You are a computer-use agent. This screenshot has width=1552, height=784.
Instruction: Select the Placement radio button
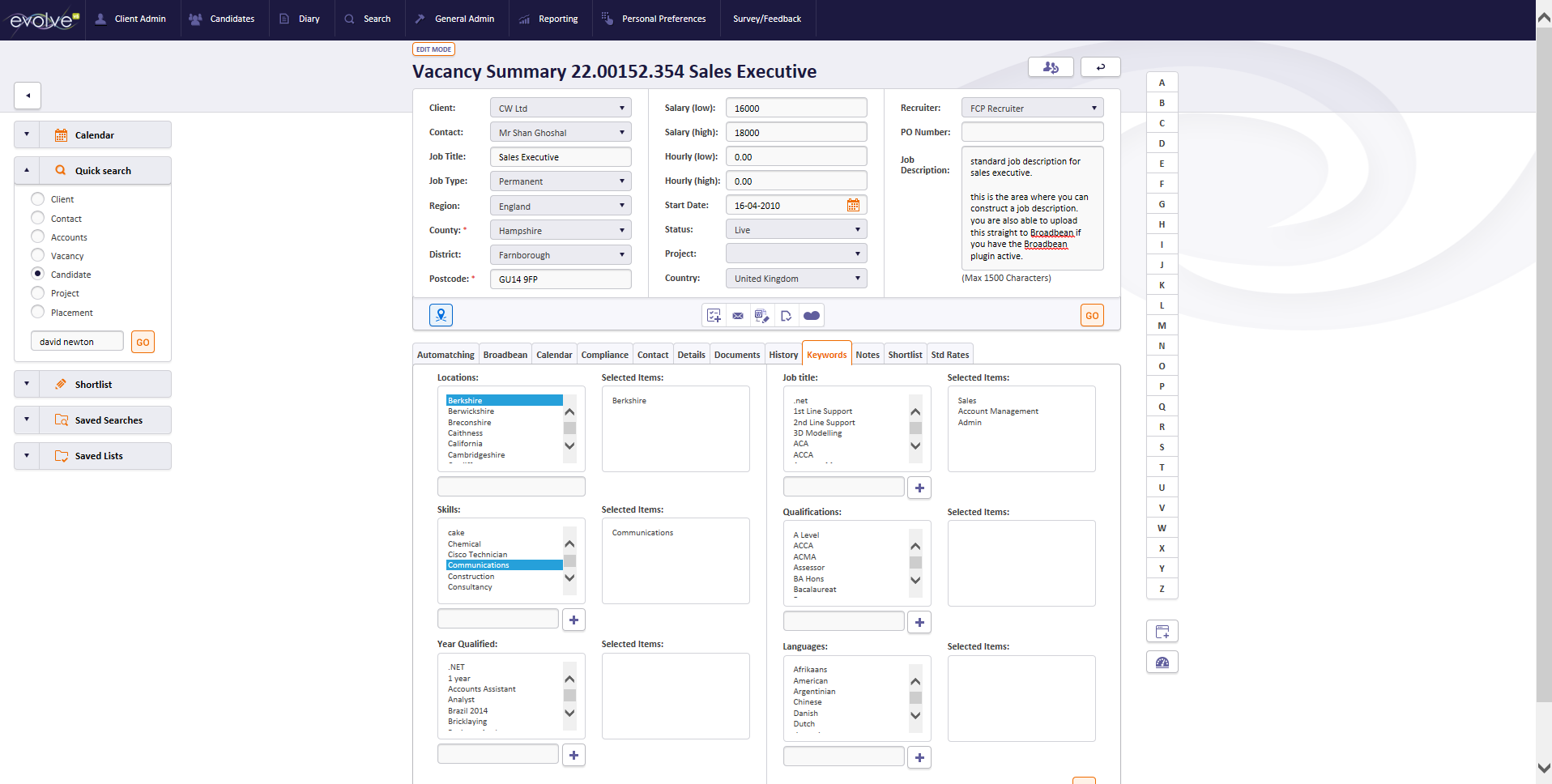[x=37, y=312]
